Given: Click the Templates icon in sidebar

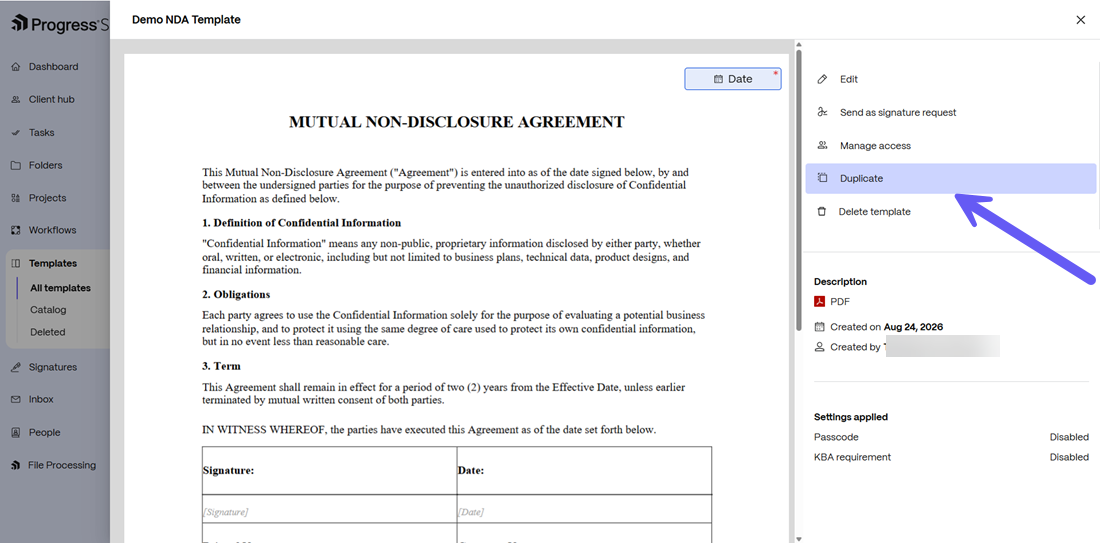Looking at the screenshot, I should 15,264.
